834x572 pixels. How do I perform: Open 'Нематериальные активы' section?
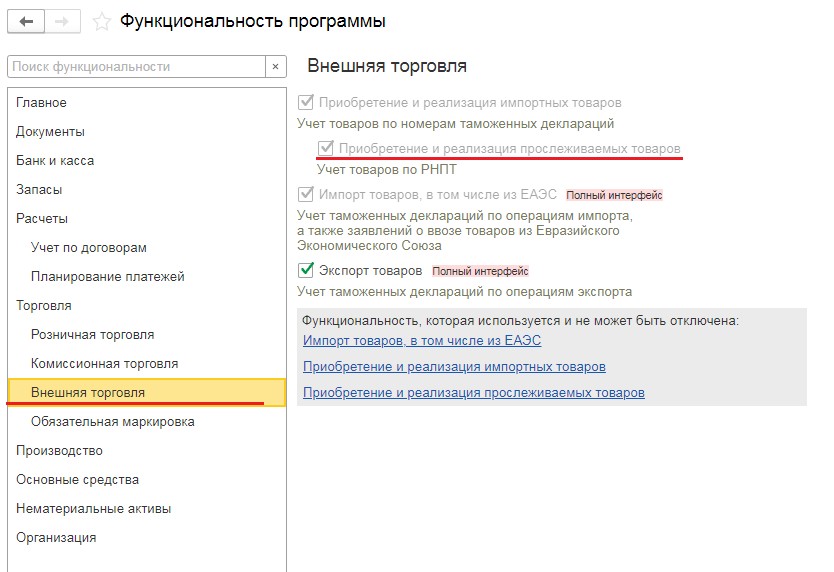point(94,509)
